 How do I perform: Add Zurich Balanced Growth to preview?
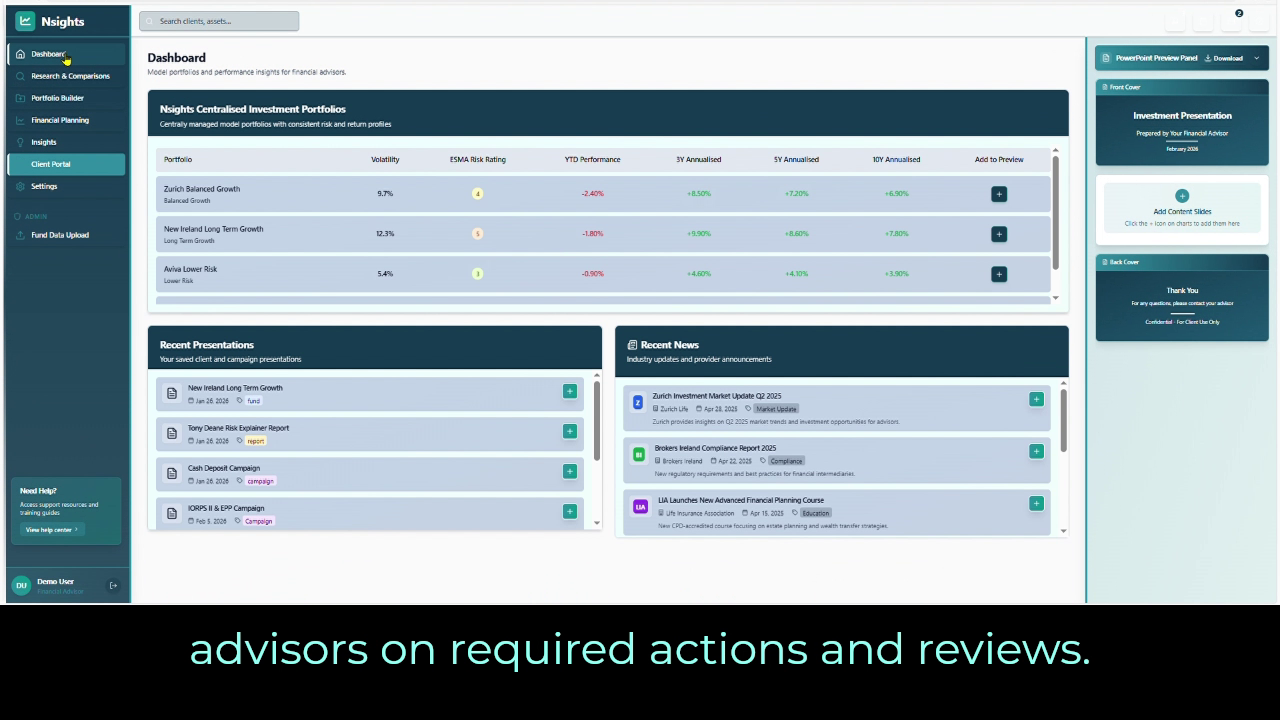pyautogui.click(x=998, y=194)
